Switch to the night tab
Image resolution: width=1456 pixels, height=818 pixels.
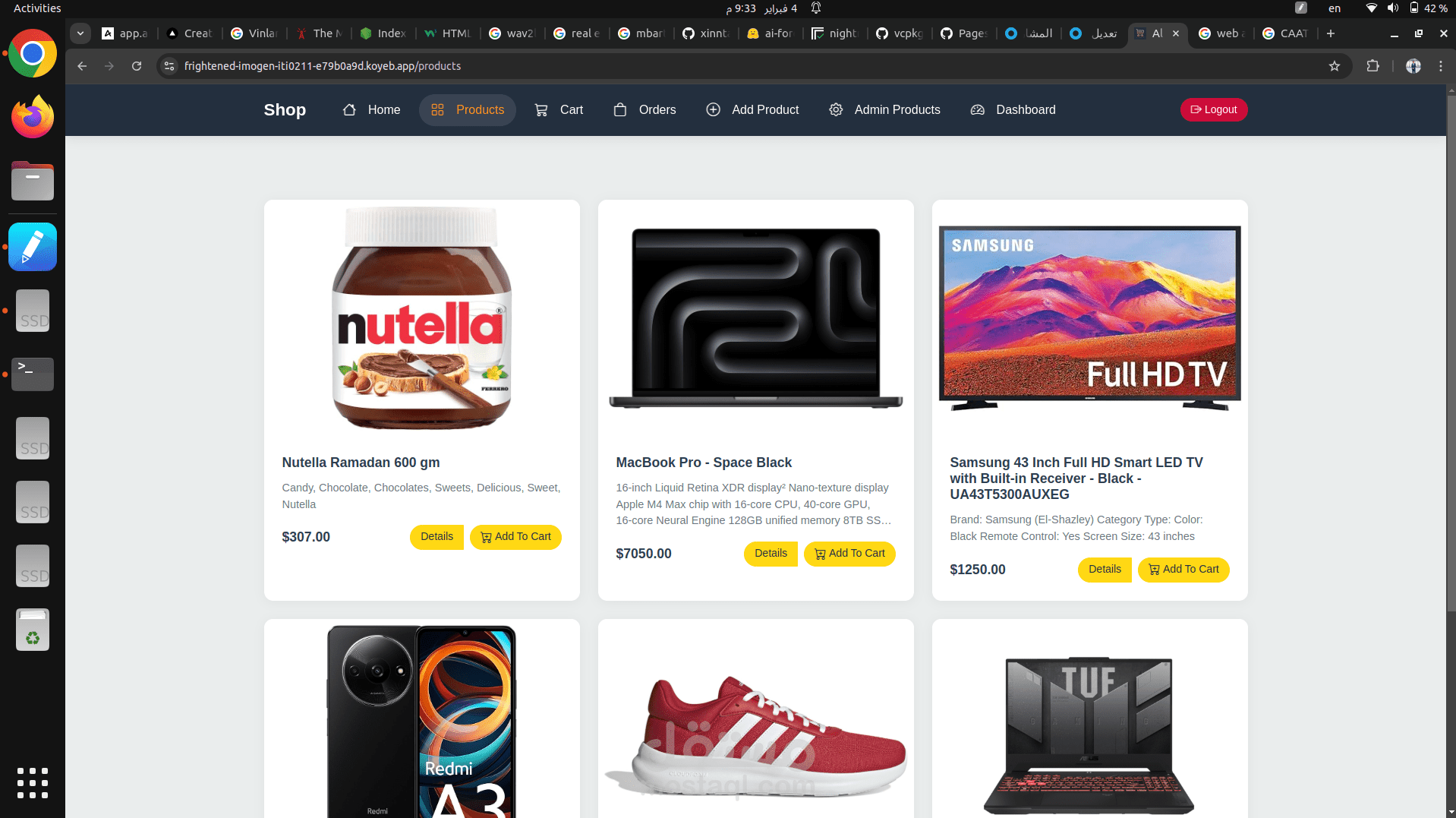point(836,33)
